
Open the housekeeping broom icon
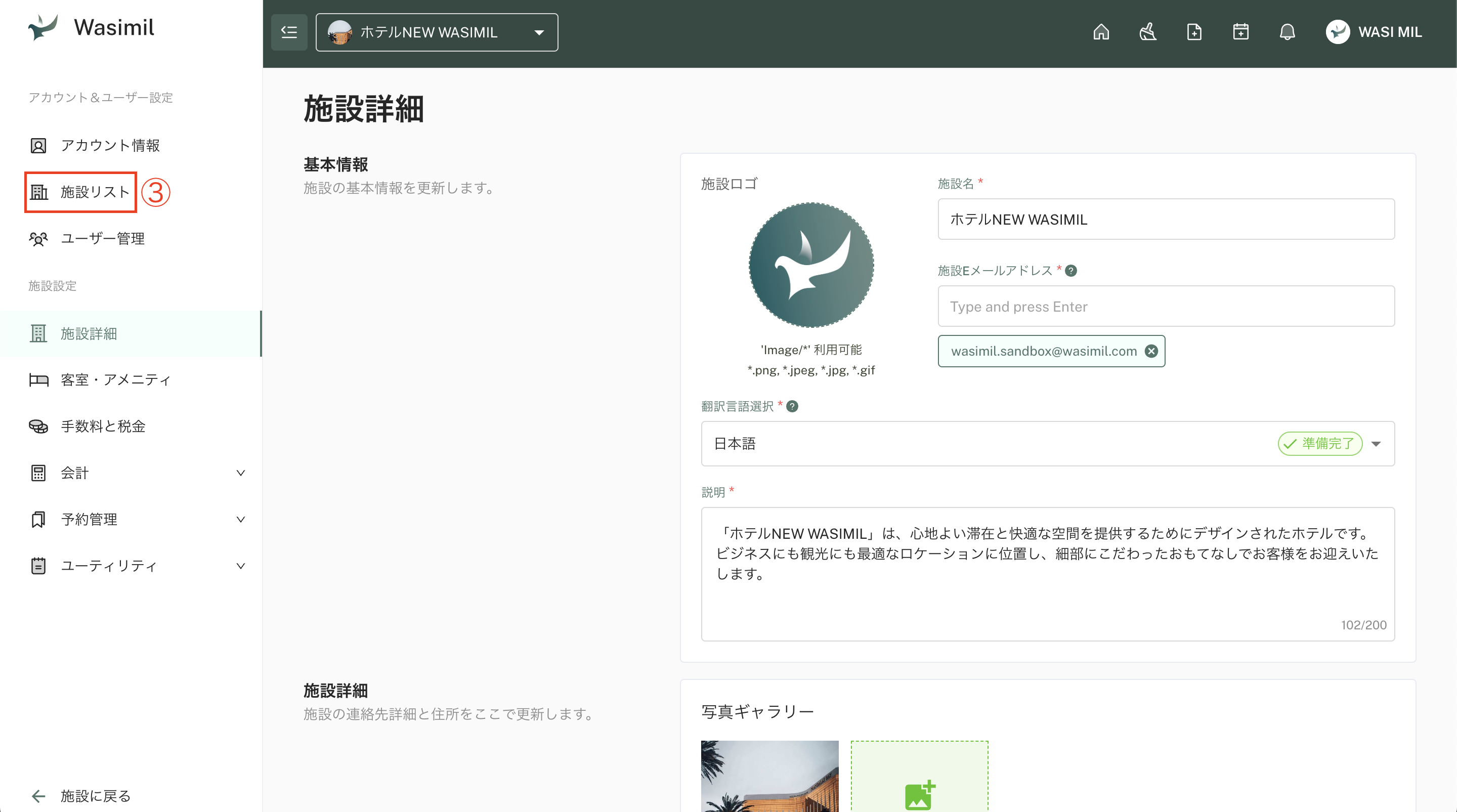1147,32
